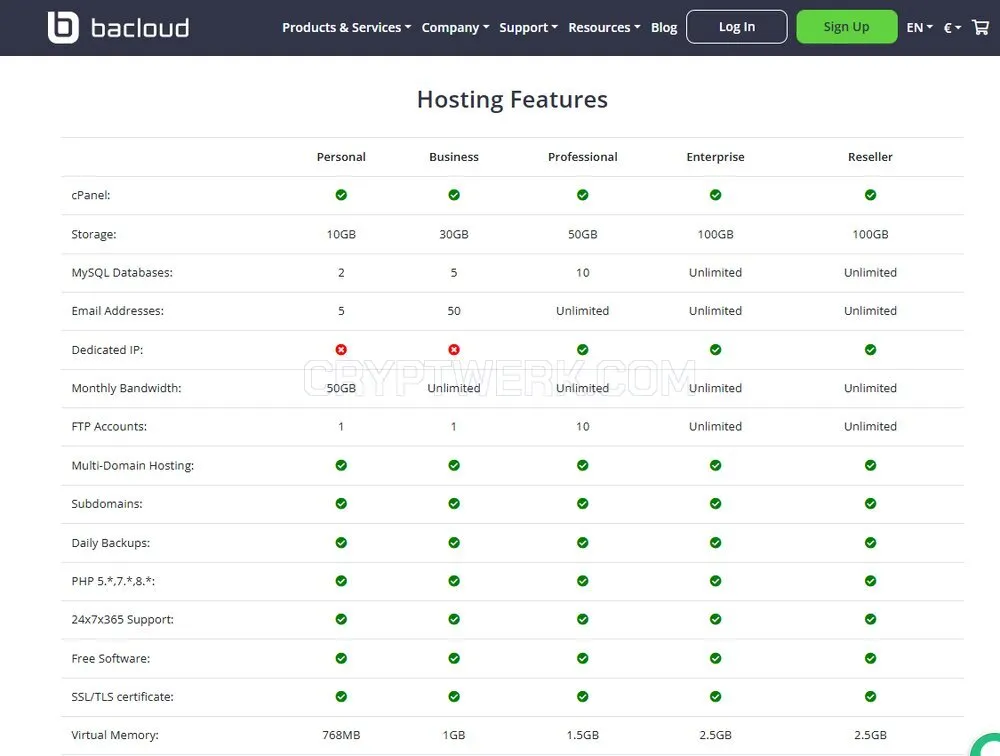Image resolution: width=1000 pixels, height=756 pixels.
Task: Click 24x7x365 Support check under Reseller
Action: tap(870, 619)
